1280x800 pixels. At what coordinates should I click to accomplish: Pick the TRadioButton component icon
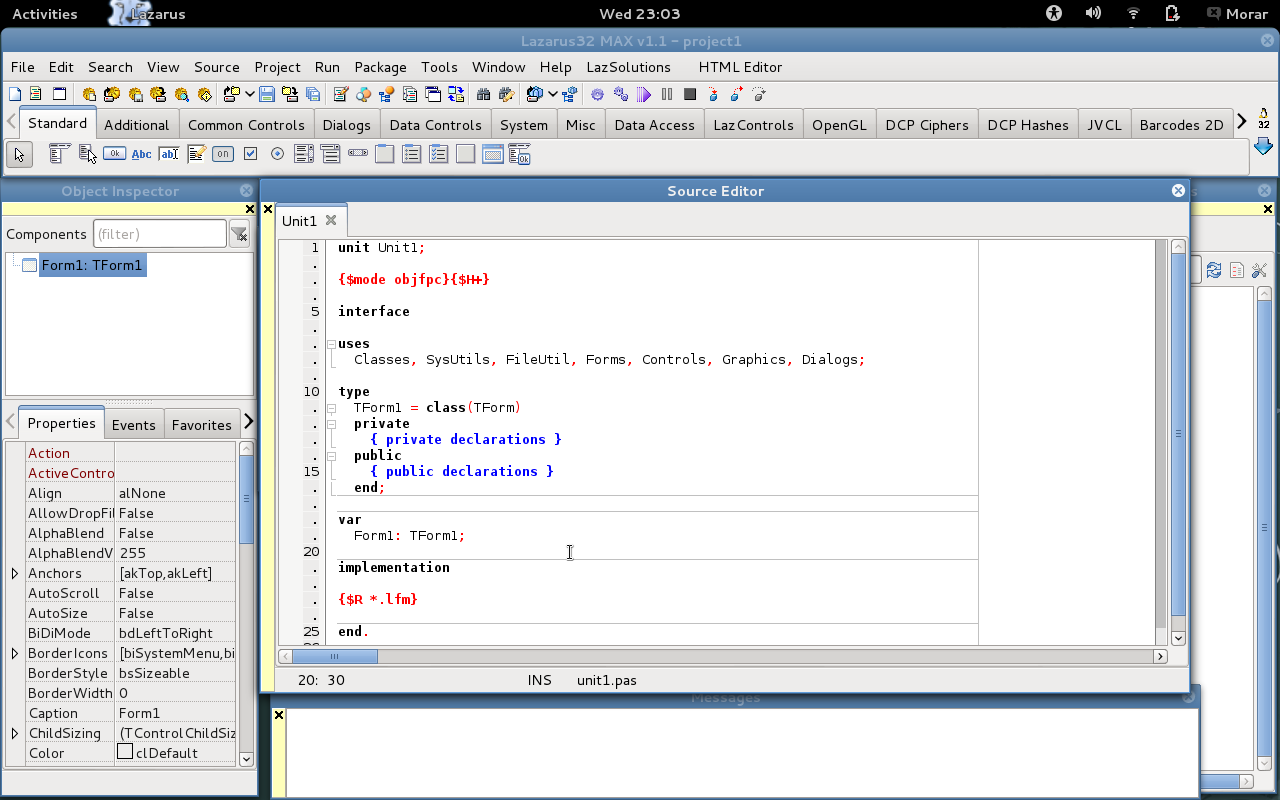point(277,154)
